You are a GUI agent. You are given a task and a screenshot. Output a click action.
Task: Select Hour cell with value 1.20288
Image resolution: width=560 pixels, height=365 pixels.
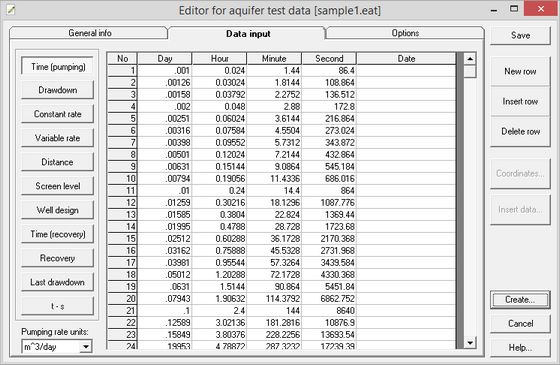(x=219, y=275)
